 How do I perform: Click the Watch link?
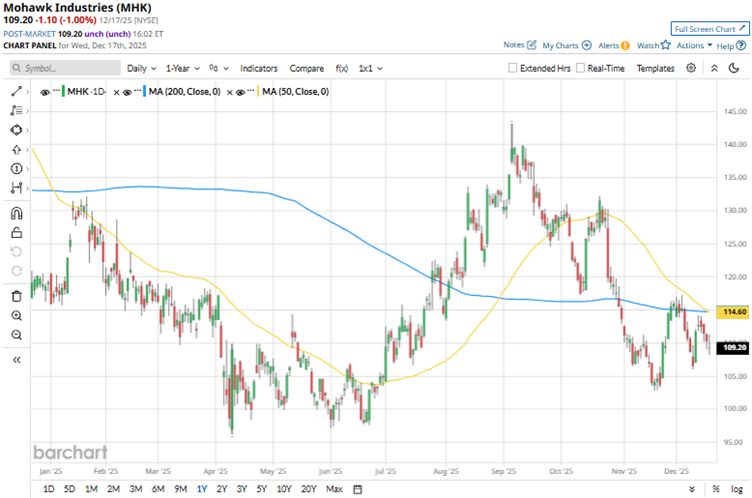[647, 45]
